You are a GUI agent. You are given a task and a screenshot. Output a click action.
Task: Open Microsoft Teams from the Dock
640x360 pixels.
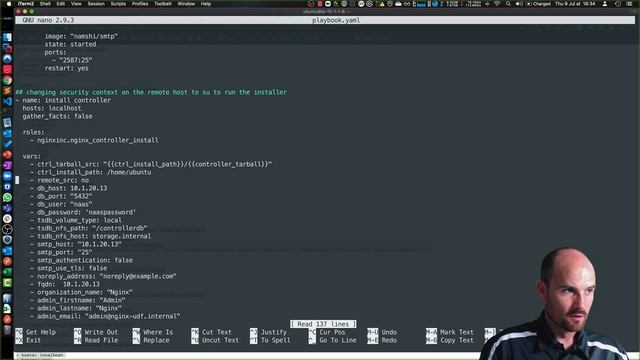[x=7, y=208]
